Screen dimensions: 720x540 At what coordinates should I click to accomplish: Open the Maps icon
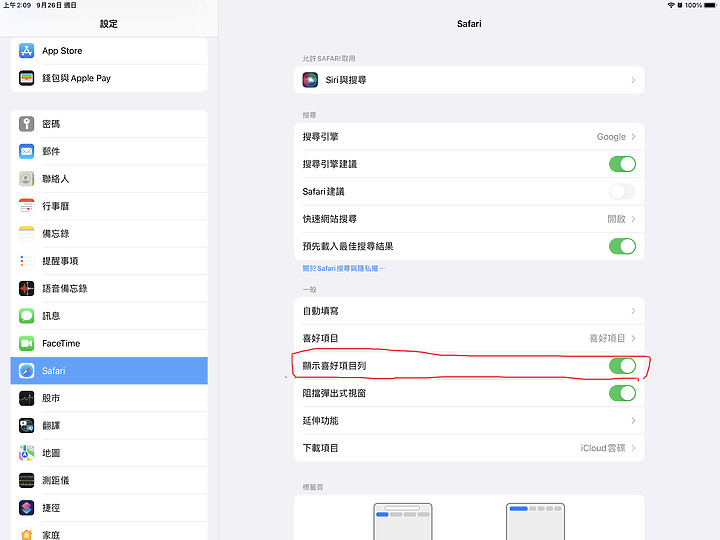(x=26, y=453)
